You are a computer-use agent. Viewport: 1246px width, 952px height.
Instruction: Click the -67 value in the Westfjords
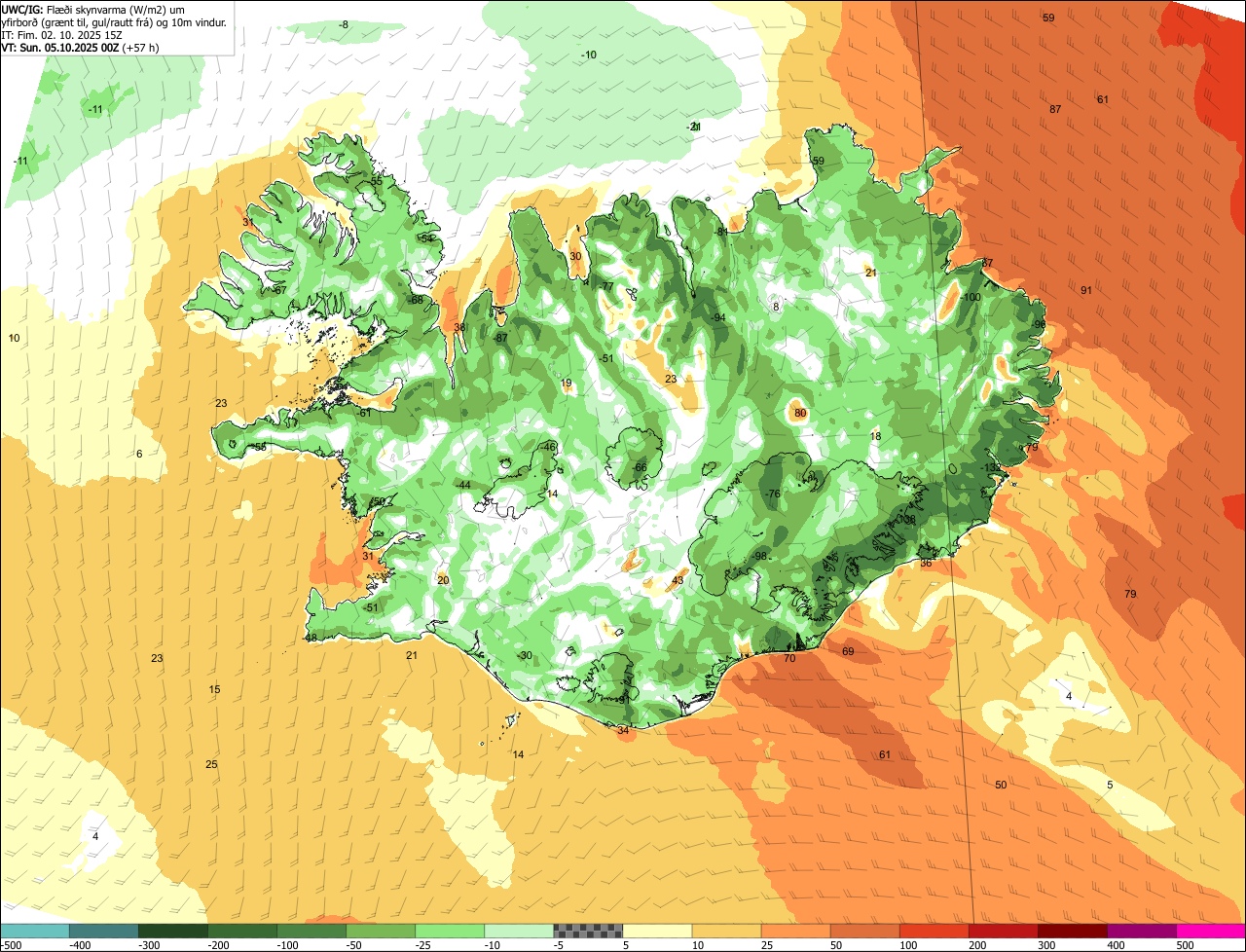pyautogui.click(x=278, y=290)
